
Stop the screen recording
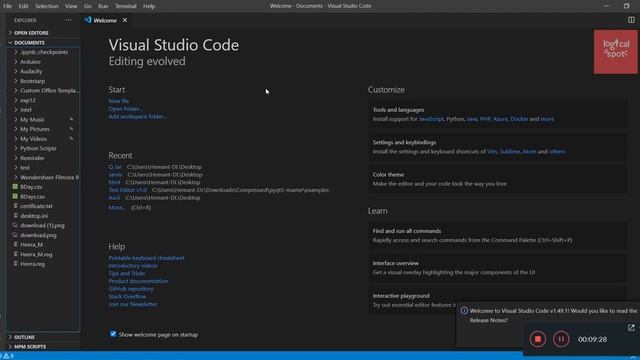click(538, 339)
